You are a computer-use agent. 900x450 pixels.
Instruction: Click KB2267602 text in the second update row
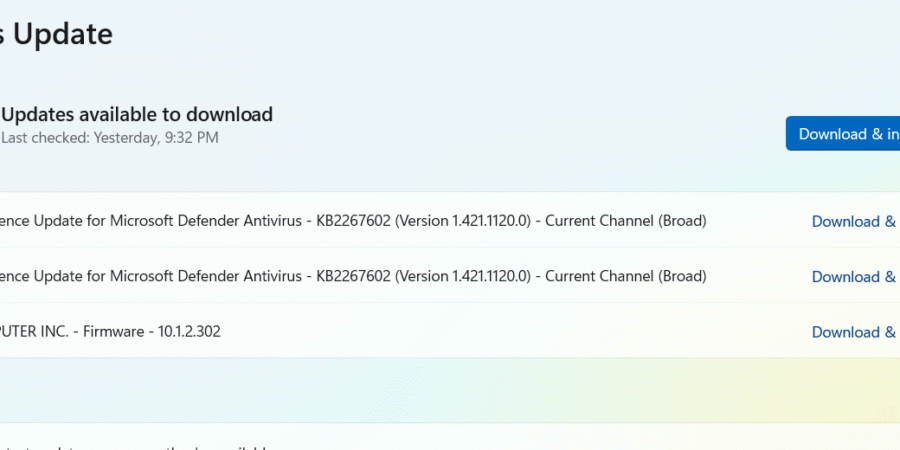[354, 276]
